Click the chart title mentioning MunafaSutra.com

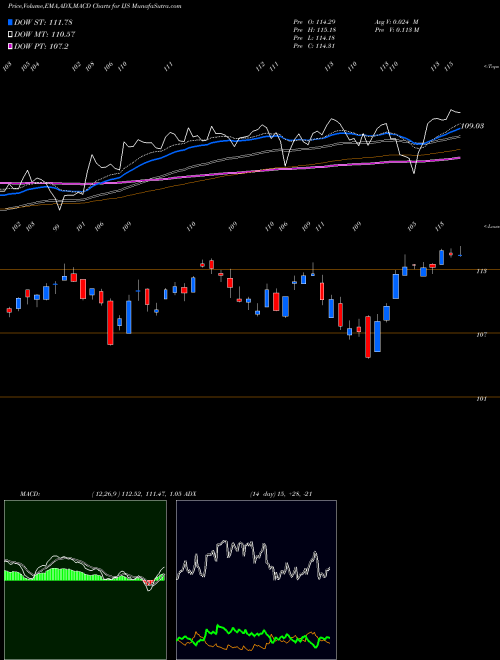pos(95,6)
